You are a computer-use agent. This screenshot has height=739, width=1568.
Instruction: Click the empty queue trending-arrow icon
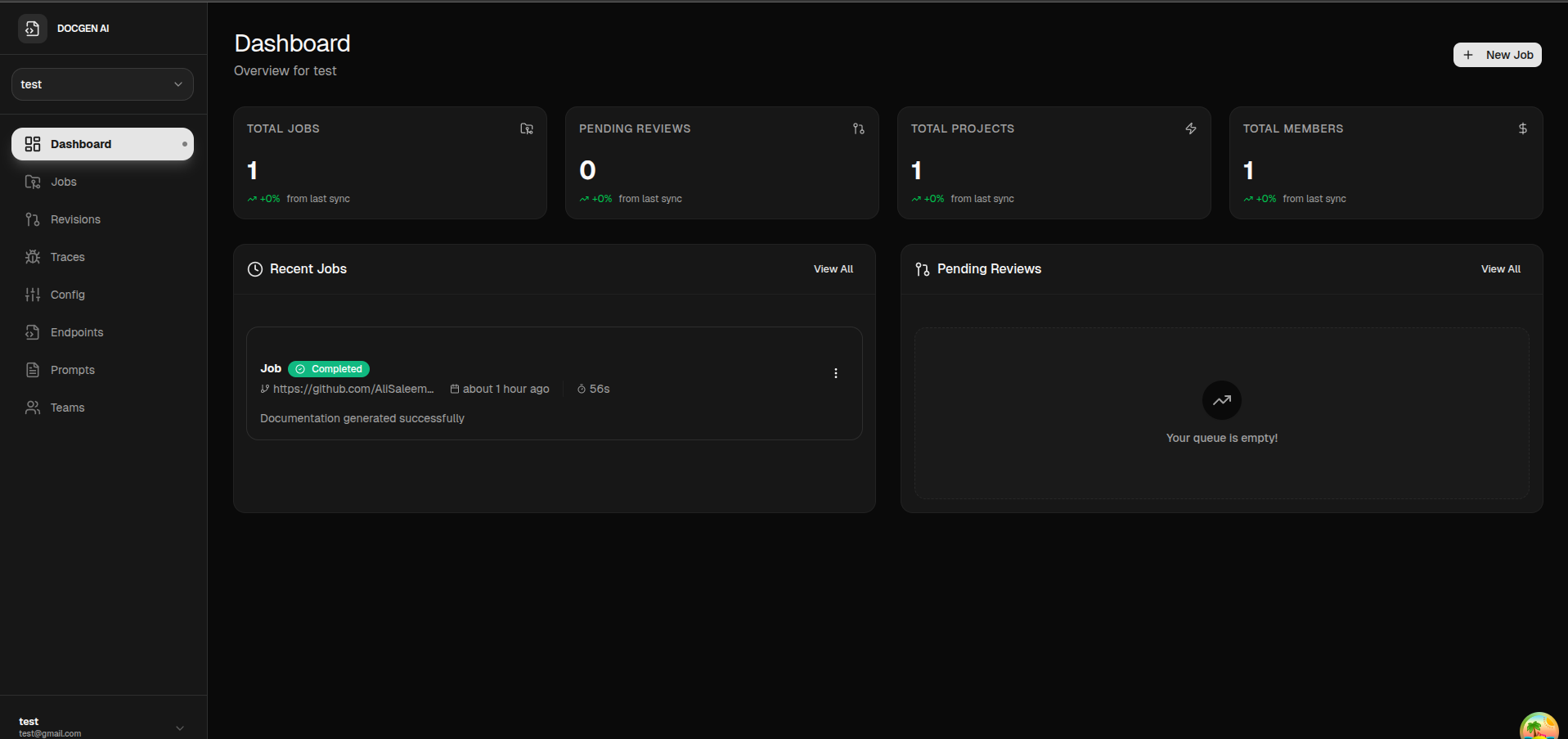(1222, 400)
